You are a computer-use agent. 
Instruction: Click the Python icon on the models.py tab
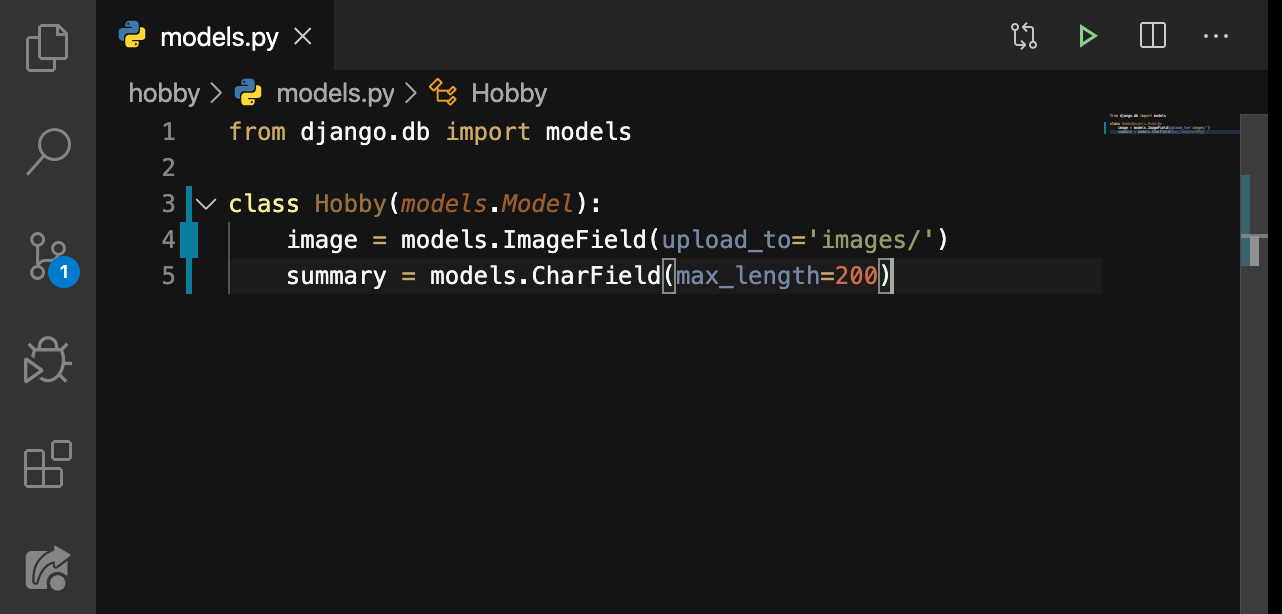(x=130, y=35)
